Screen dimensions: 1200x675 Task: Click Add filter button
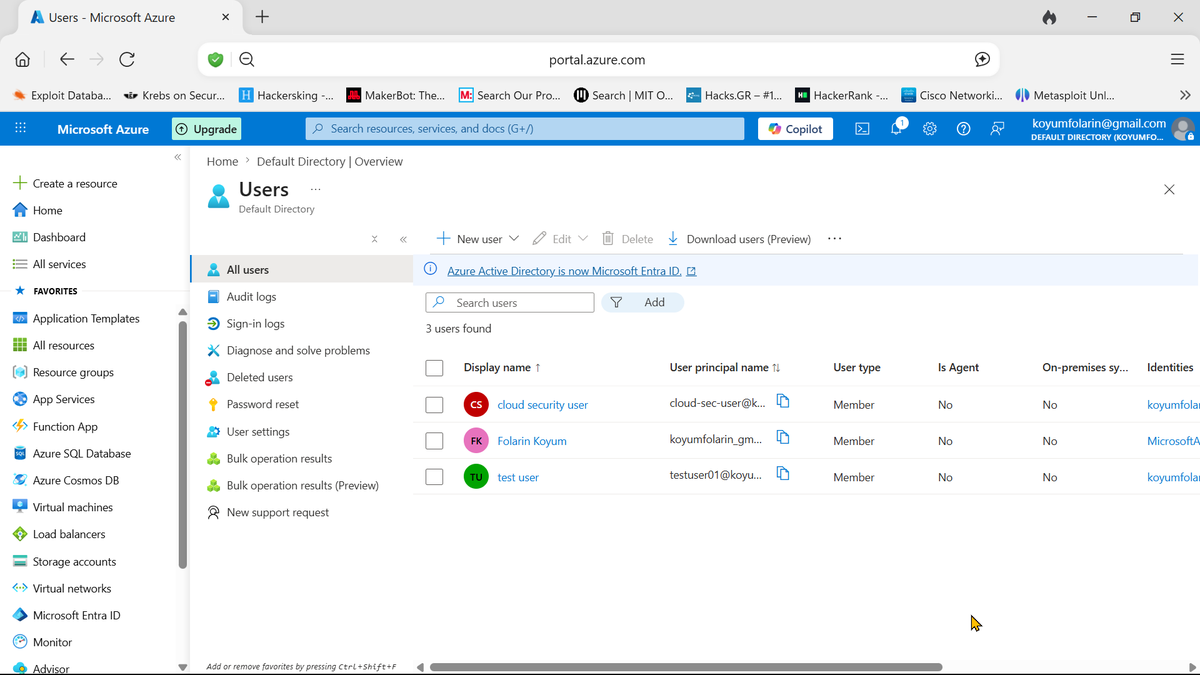pos(642,302)
